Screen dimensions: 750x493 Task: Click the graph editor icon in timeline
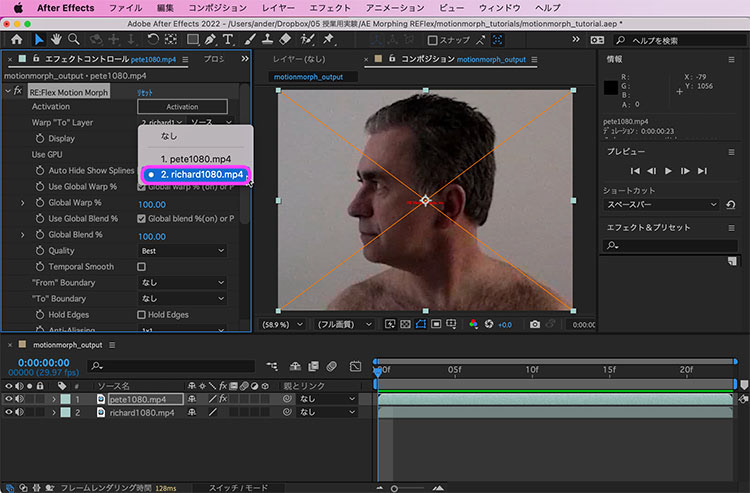click(x=355, y=366)
